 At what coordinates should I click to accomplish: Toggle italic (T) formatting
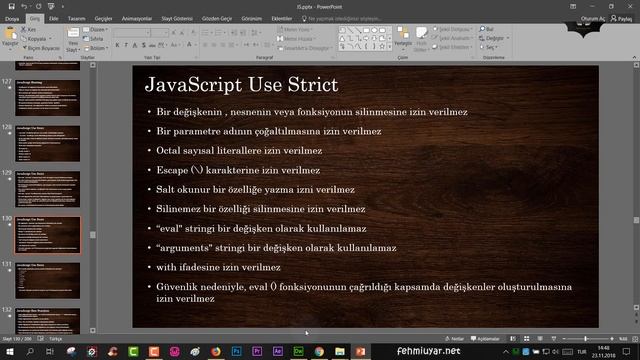126,45
